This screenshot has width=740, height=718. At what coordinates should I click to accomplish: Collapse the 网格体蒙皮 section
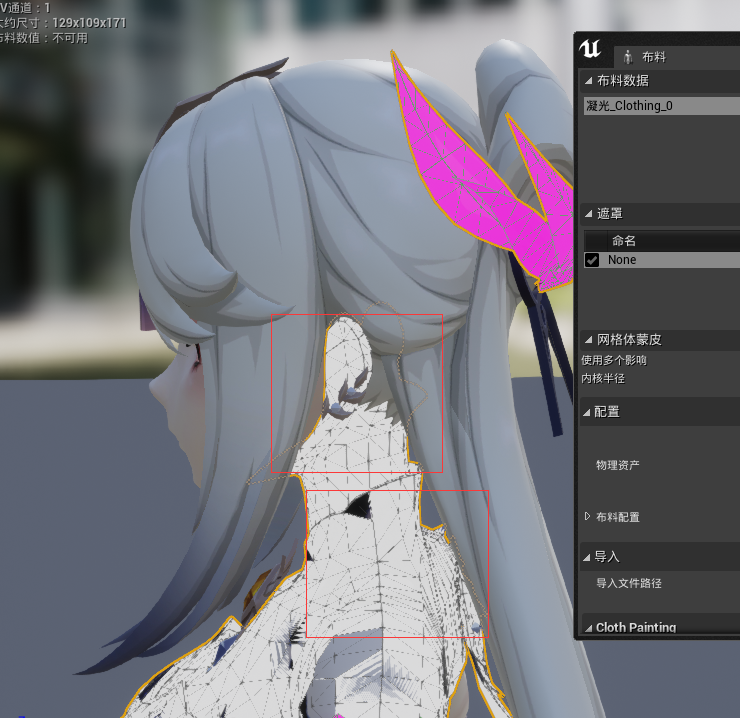click(x=589, y=339)
